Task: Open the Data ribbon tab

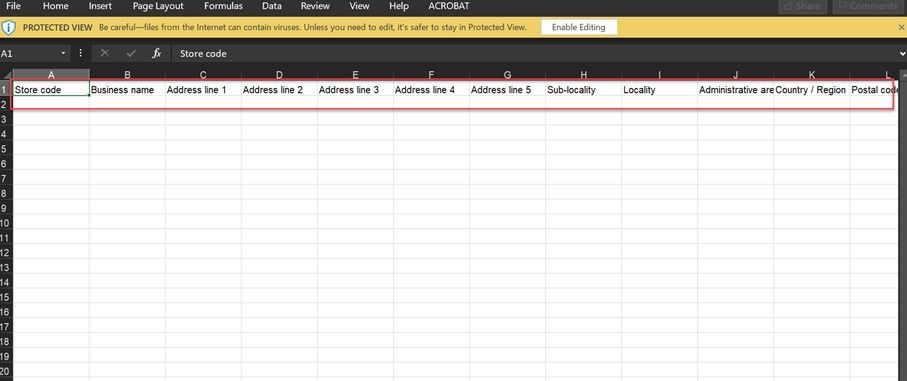Action: point(272,6)
